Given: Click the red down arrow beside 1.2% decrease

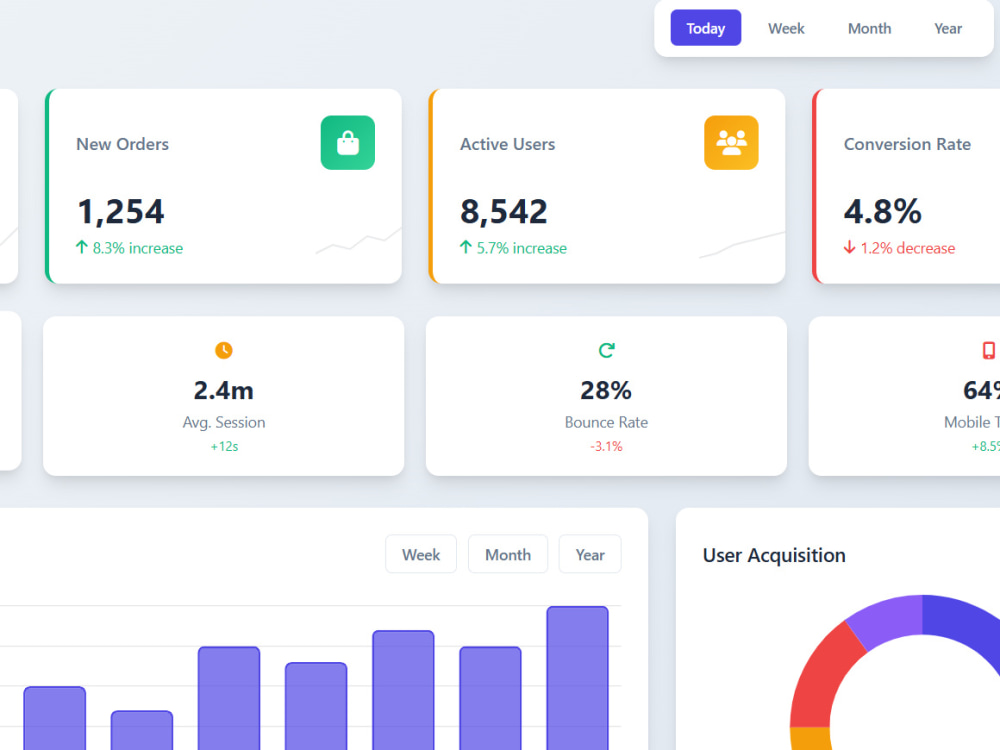Looking at the screenshot, I should (849, 247).
